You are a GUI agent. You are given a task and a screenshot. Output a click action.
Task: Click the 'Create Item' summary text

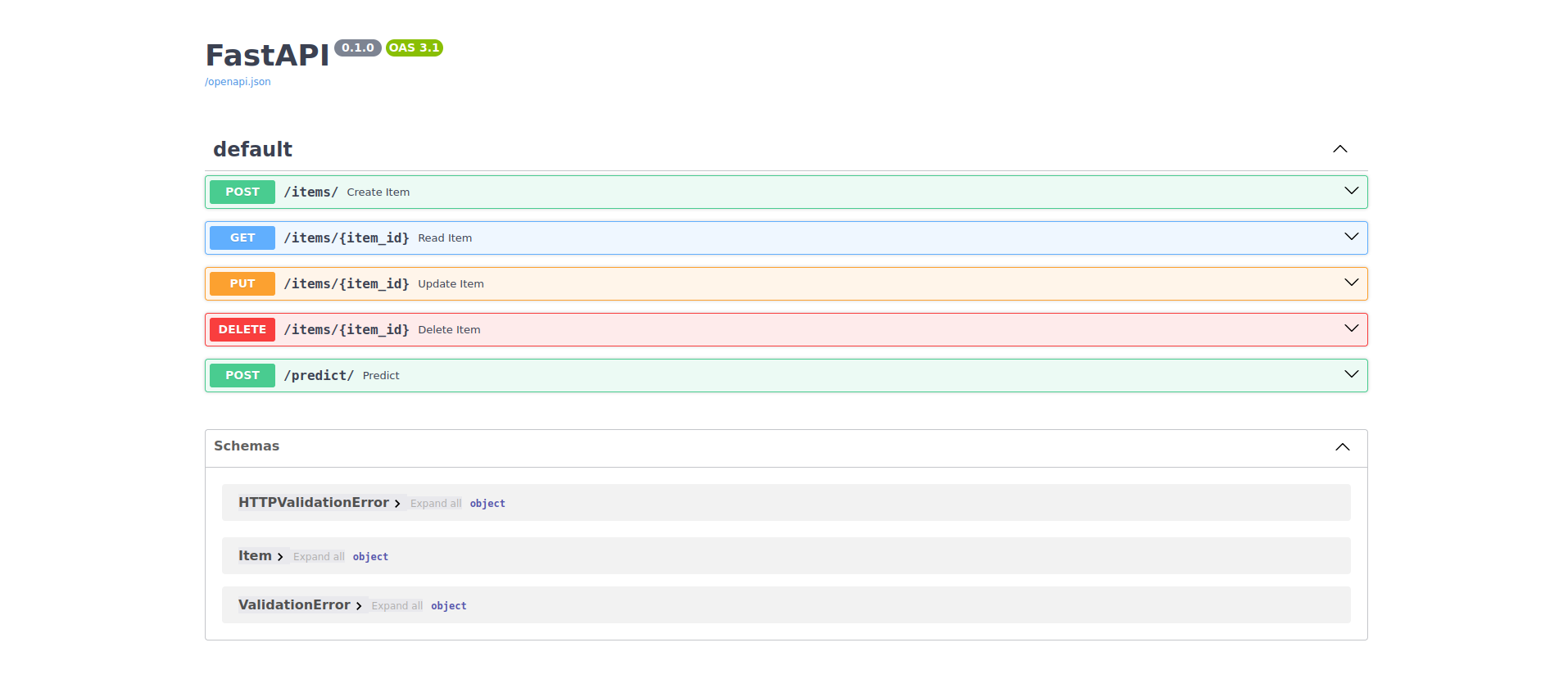(x=378, y=192)
